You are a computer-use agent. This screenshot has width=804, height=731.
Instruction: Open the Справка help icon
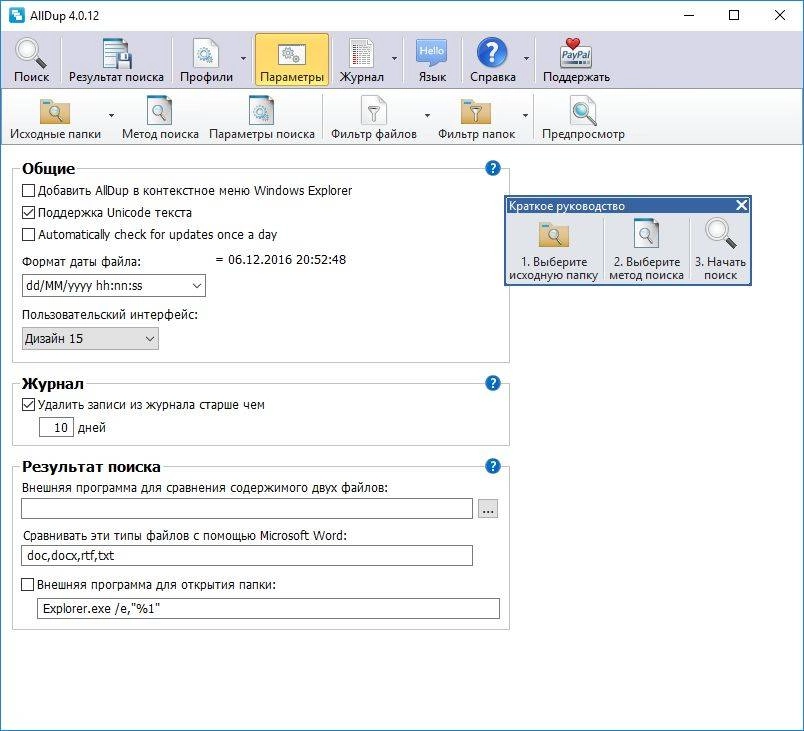[x=492, y=60]
